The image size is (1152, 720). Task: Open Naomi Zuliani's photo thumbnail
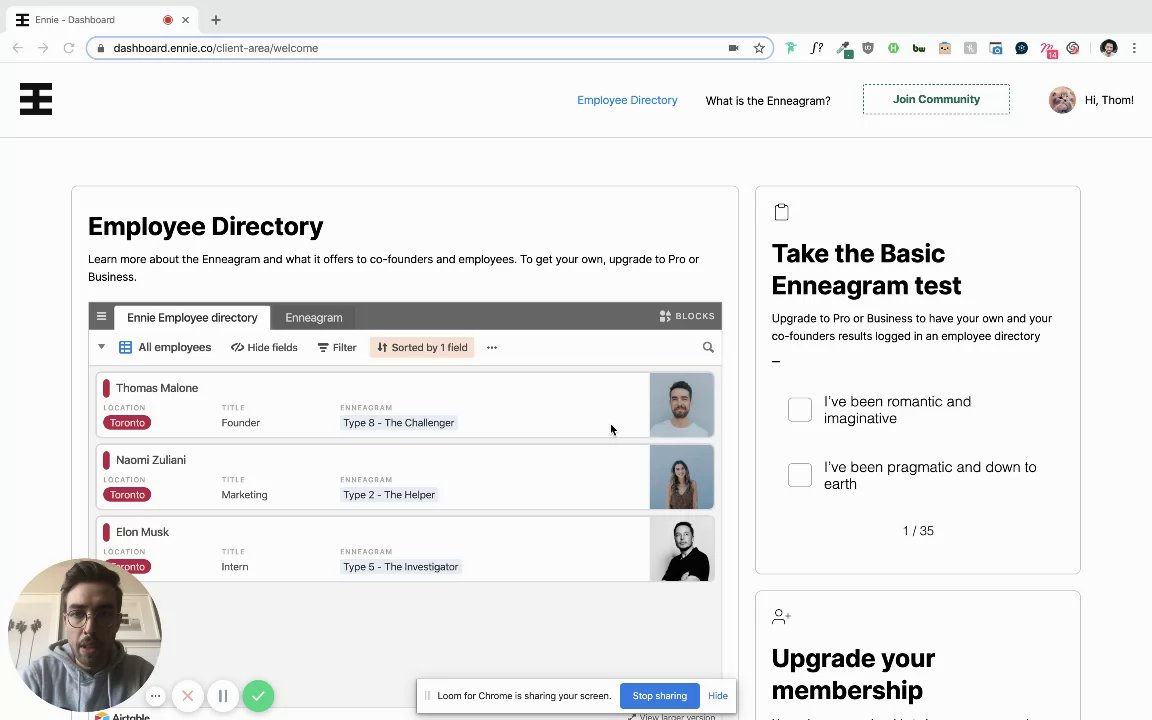(x=682, y=477)
